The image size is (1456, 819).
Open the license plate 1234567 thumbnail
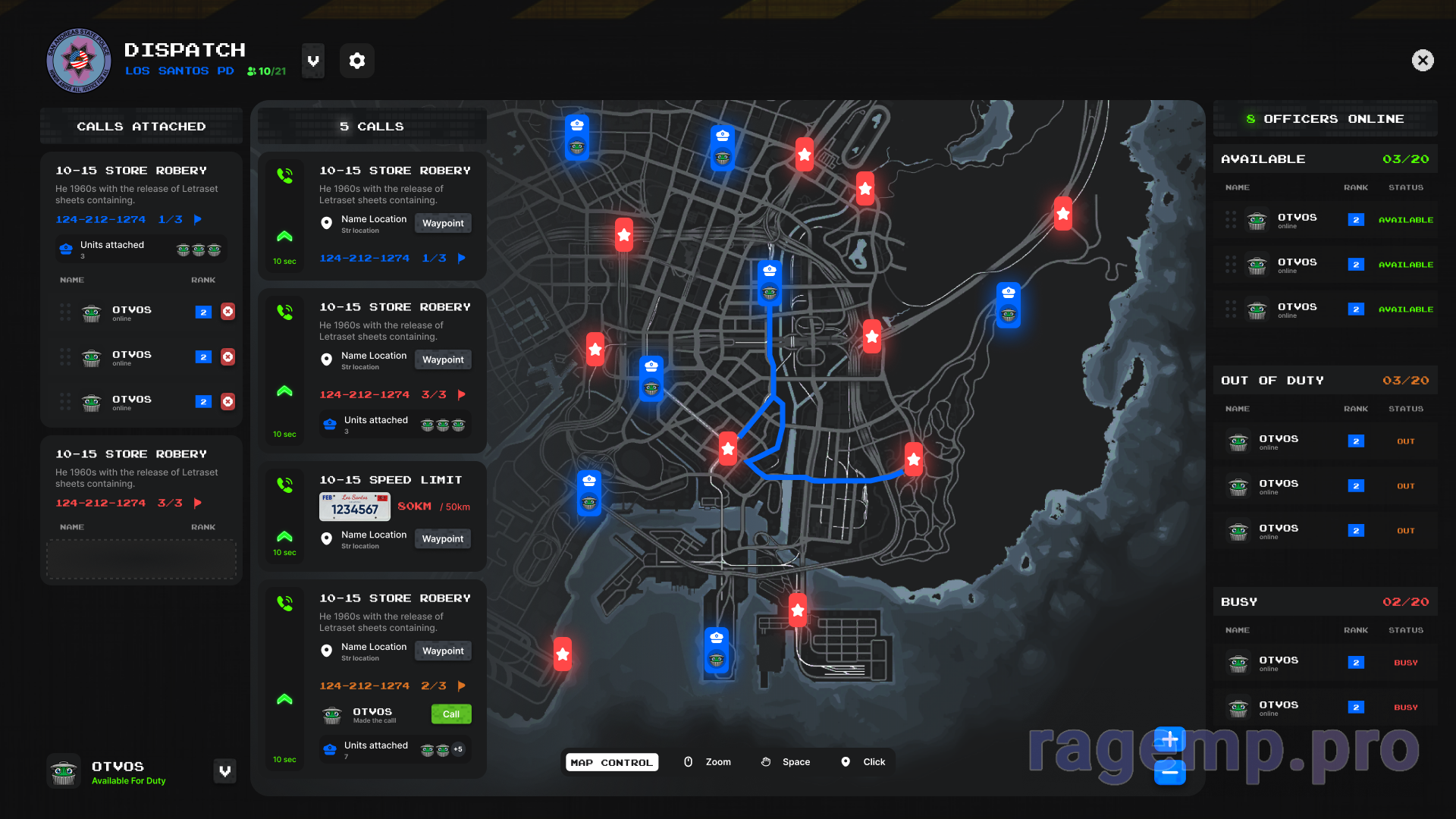[x=355, y=507]
